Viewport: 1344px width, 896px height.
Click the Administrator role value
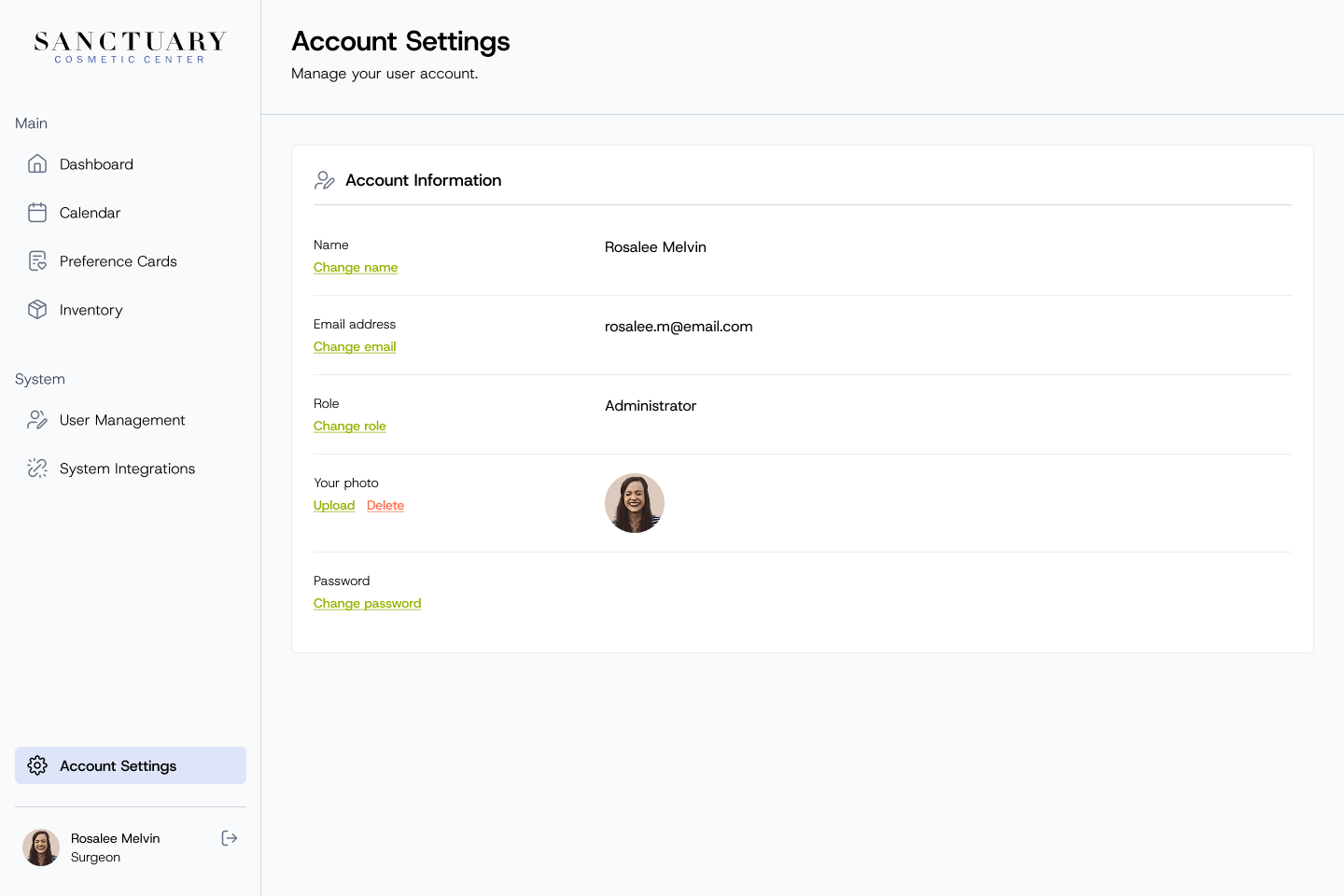(651, 406)
